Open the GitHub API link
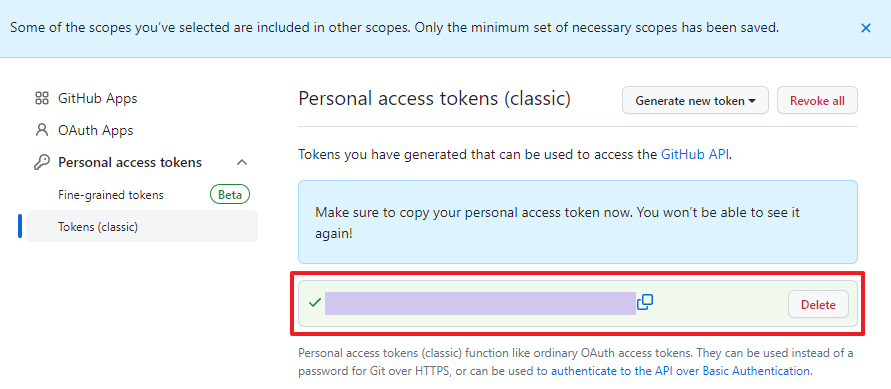891x389 pixels. (x=695, y=154)
